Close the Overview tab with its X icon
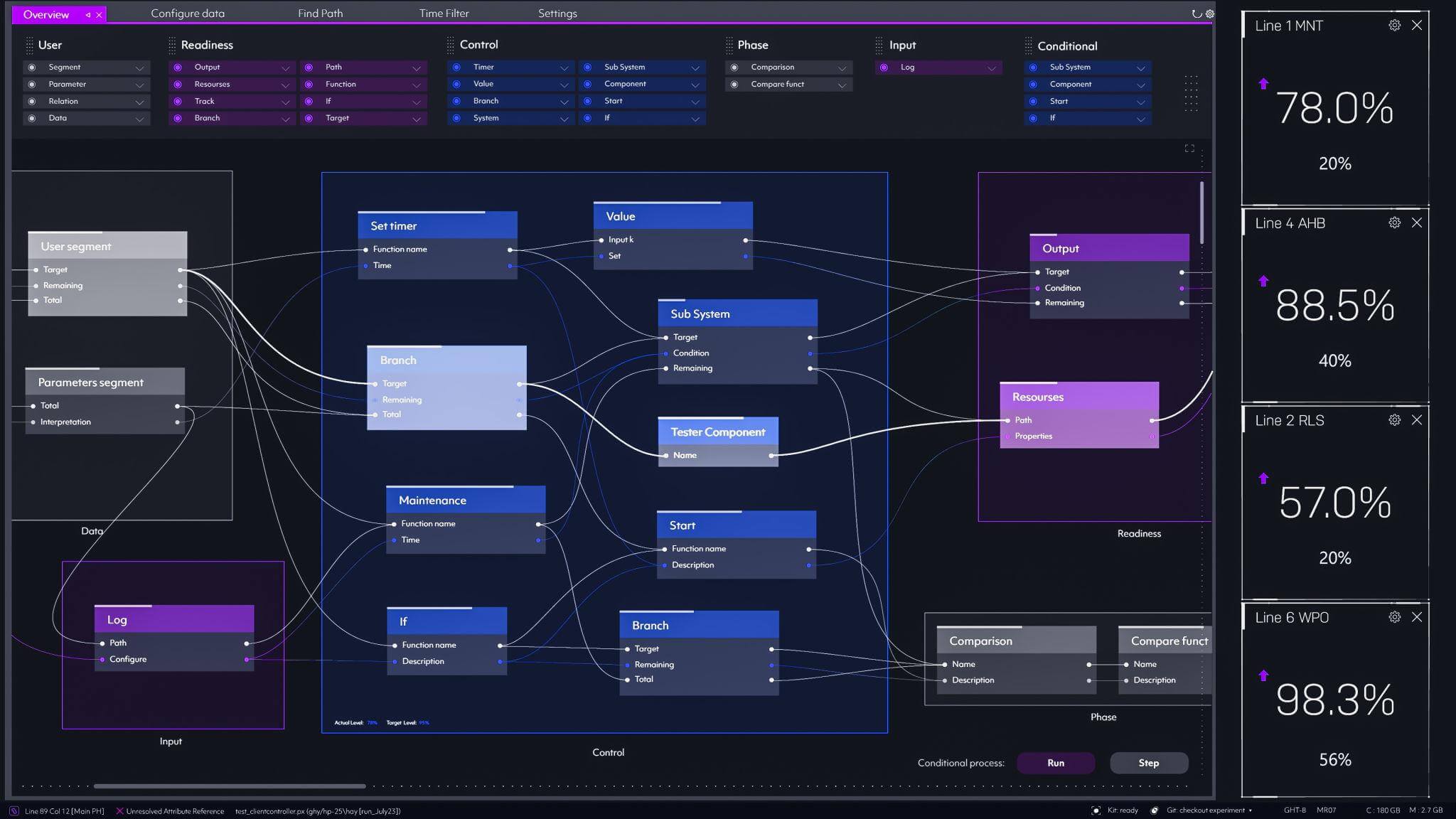 (x=99, y=14)
